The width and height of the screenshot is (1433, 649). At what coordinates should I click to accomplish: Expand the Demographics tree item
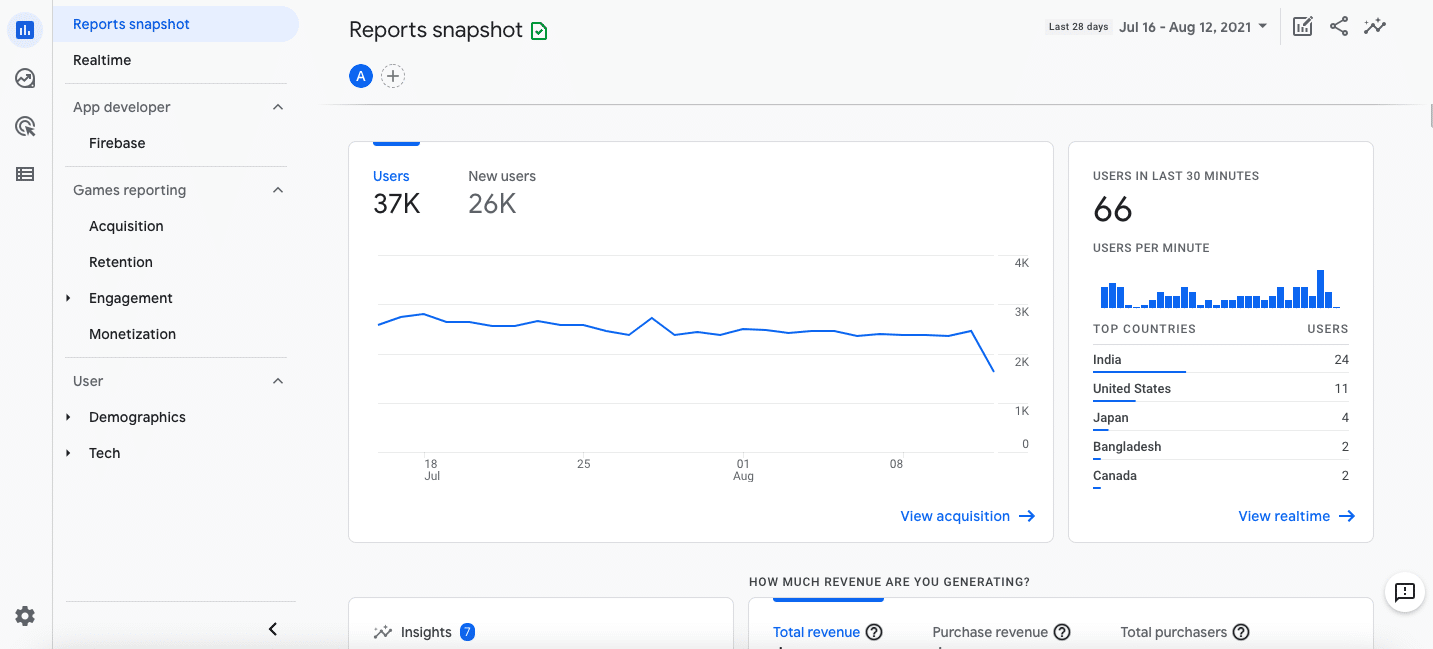tap(68, 417)
